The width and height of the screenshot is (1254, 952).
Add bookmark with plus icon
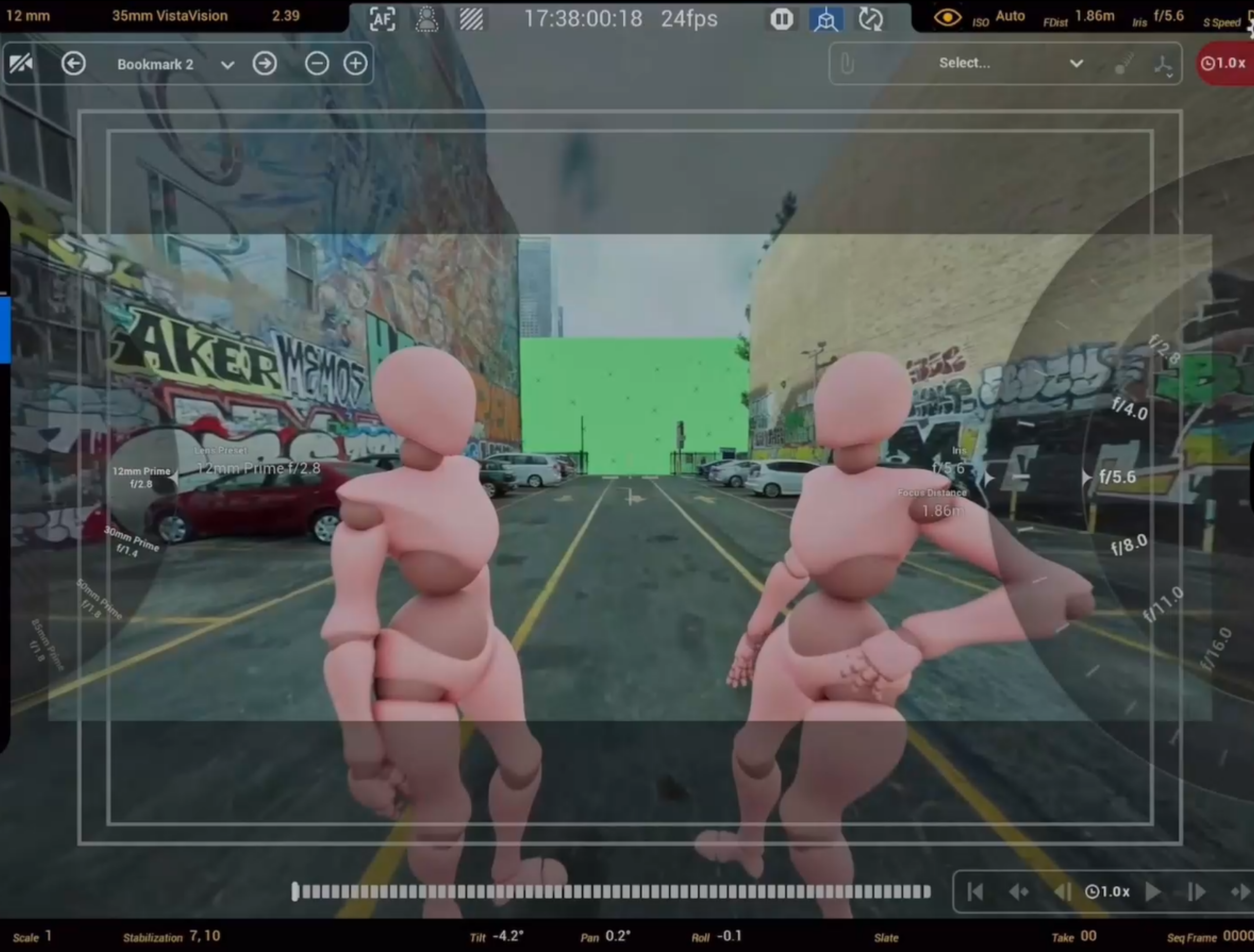coord(355,63)
